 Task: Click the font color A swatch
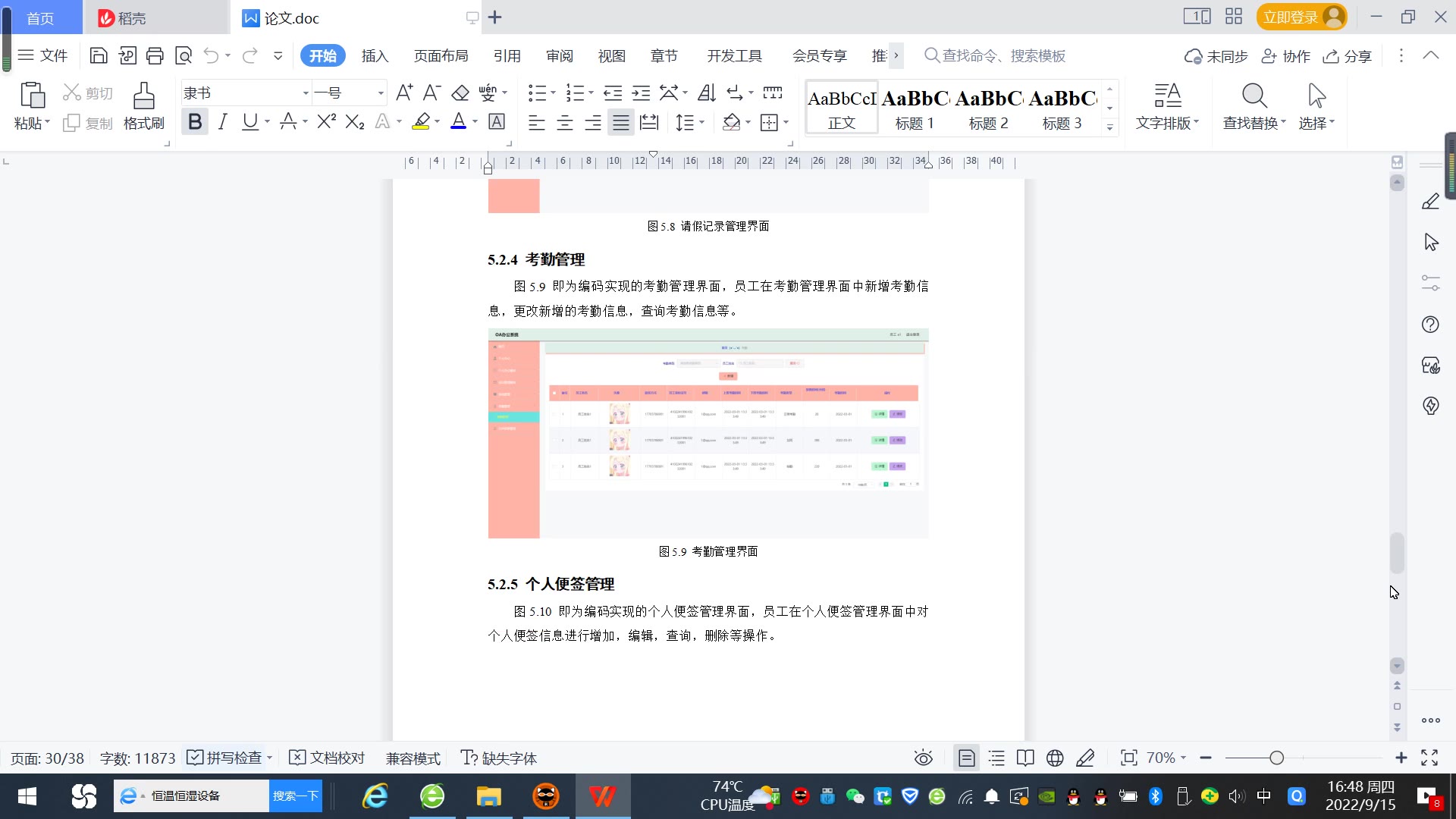tap(458, 121)
